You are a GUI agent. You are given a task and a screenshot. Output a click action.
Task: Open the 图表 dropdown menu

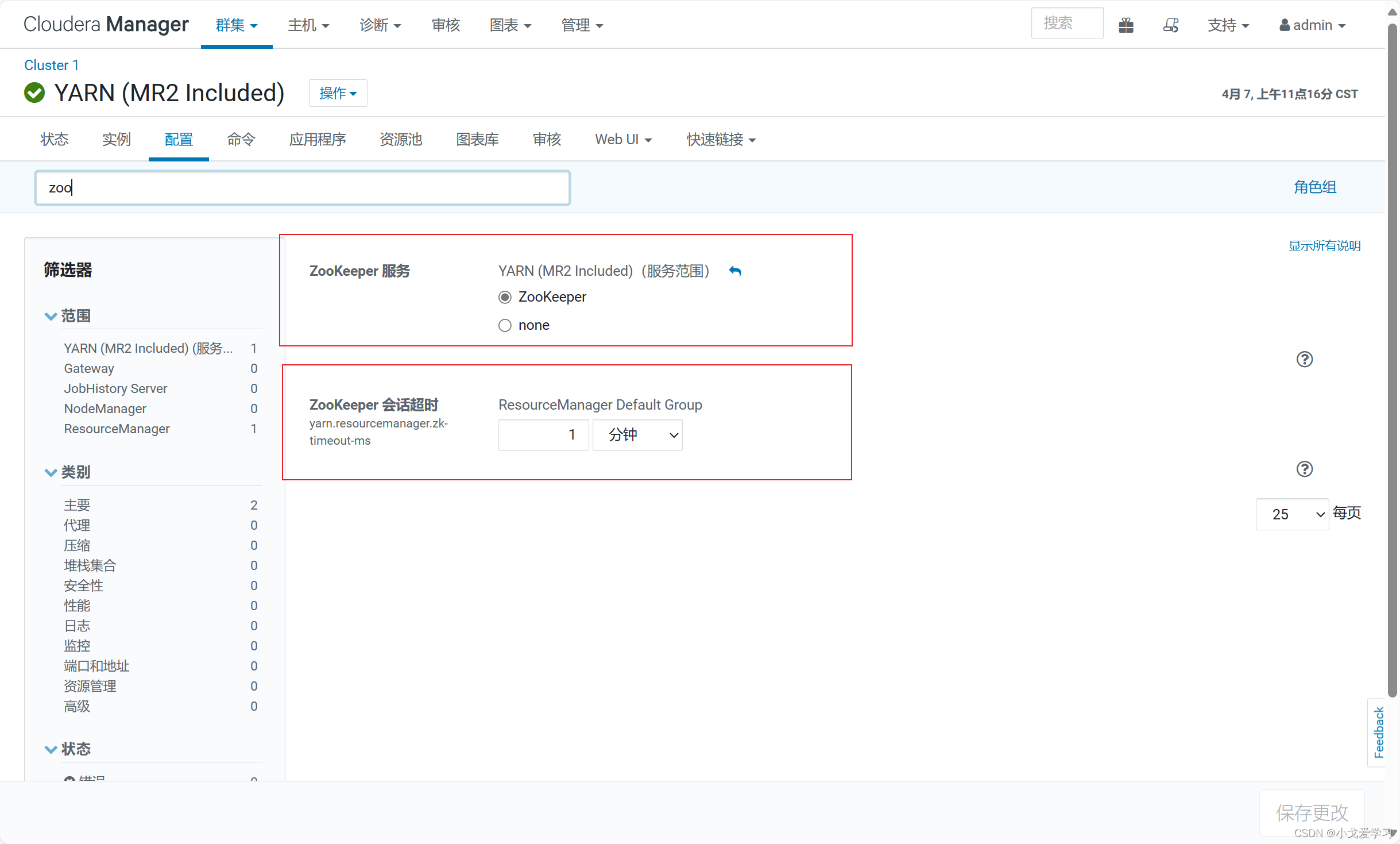511,25
